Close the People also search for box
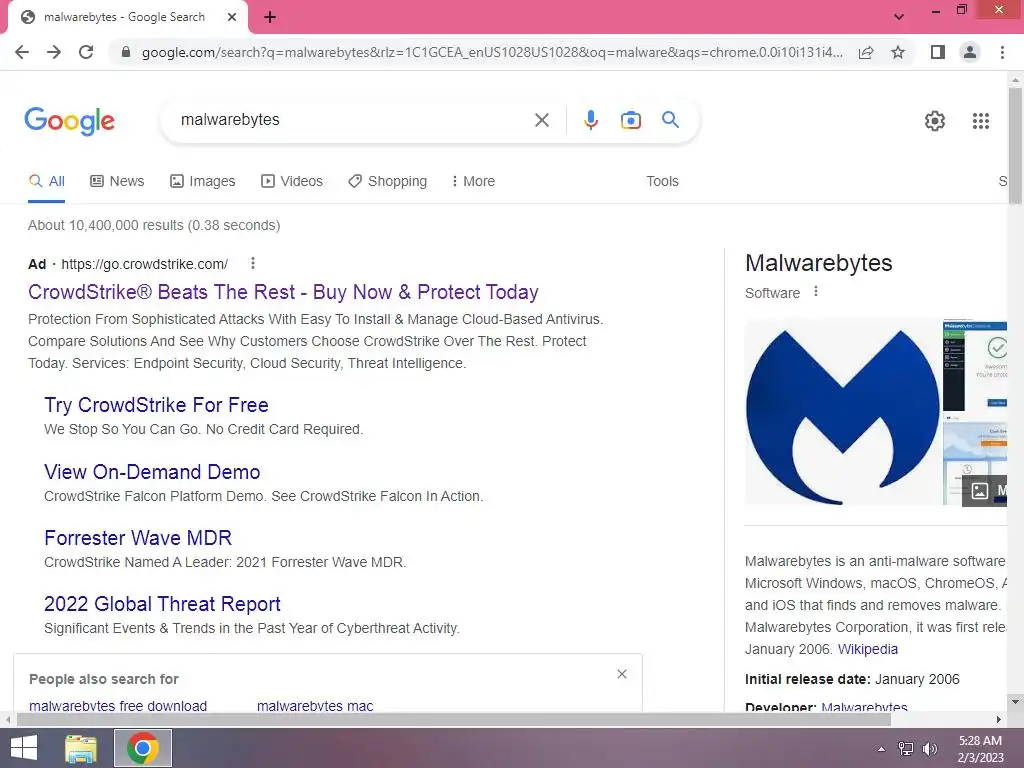The width and height of the screenshot is (1024, 768). pos(622,674)
